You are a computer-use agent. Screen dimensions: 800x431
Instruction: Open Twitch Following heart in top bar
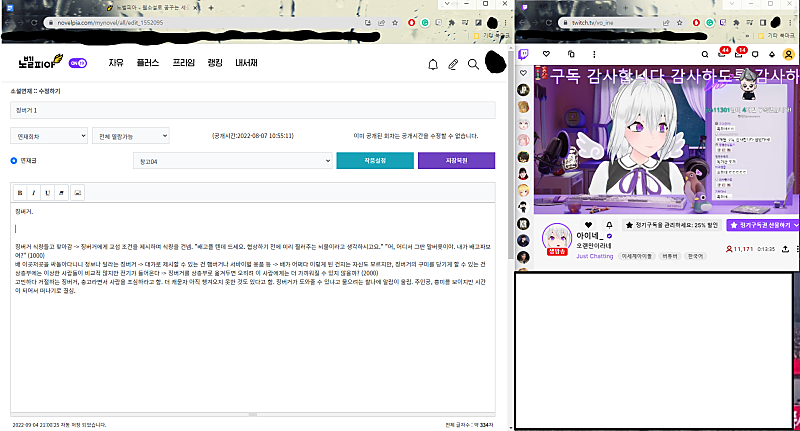pyautogui.click(x=546, y=54)
